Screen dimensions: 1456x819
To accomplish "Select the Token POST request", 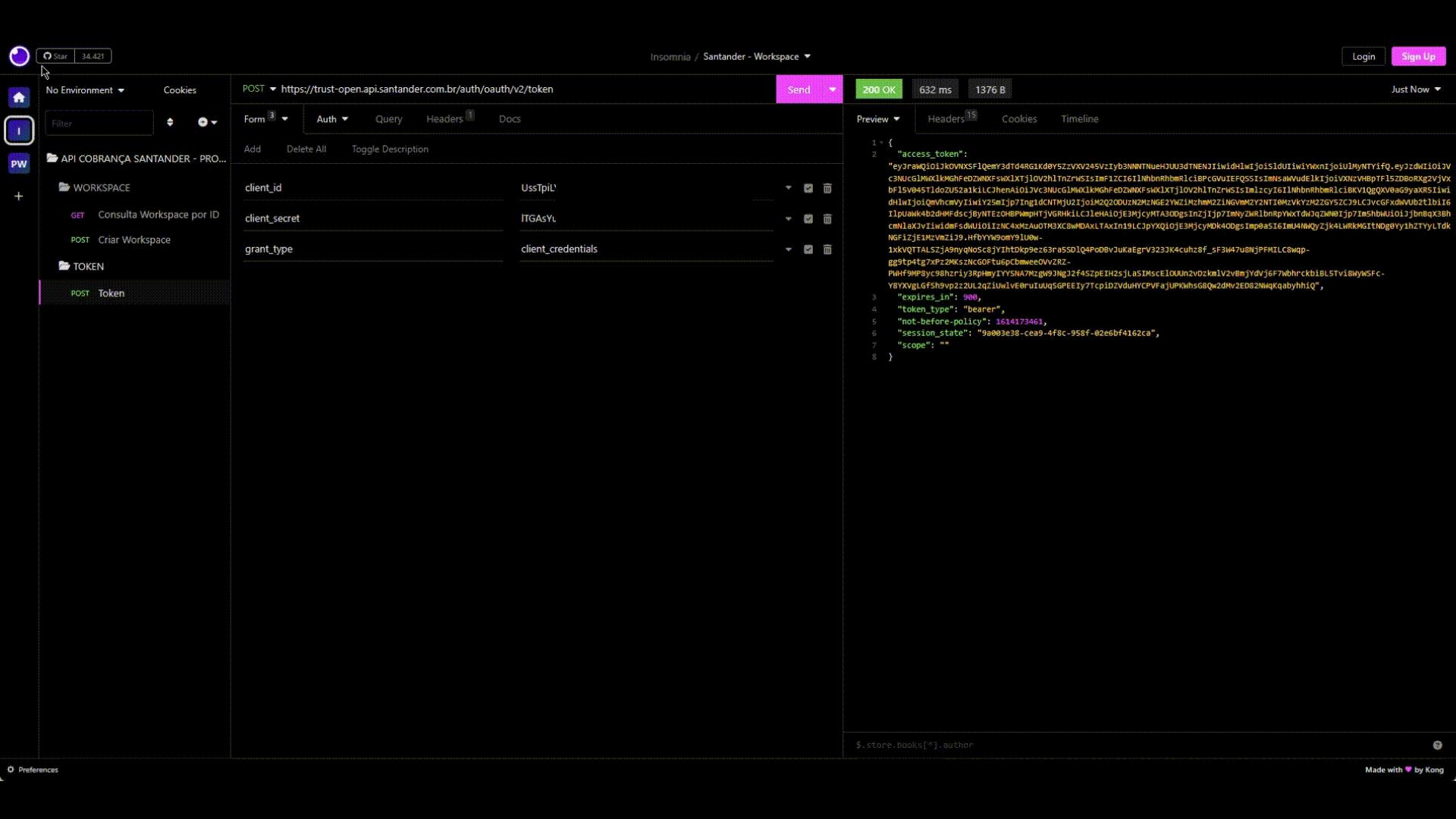I will pos(135,293).
